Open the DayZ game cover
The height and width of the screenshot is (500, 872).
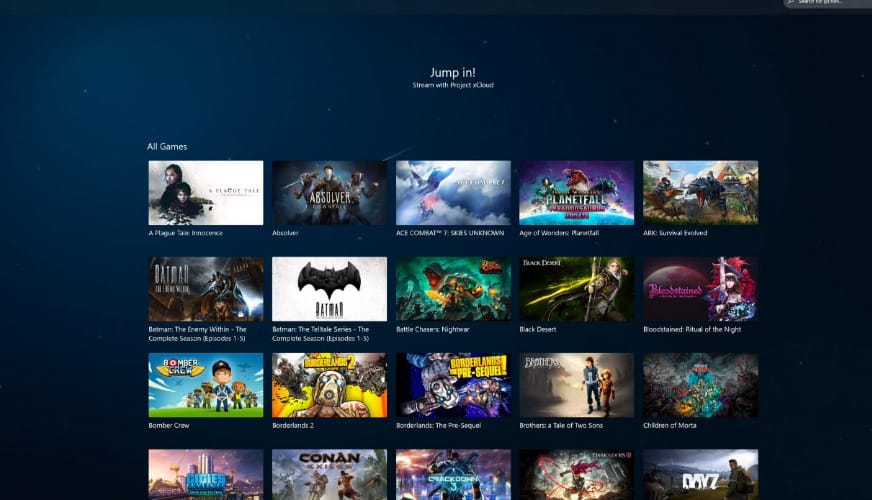(701, 474)
